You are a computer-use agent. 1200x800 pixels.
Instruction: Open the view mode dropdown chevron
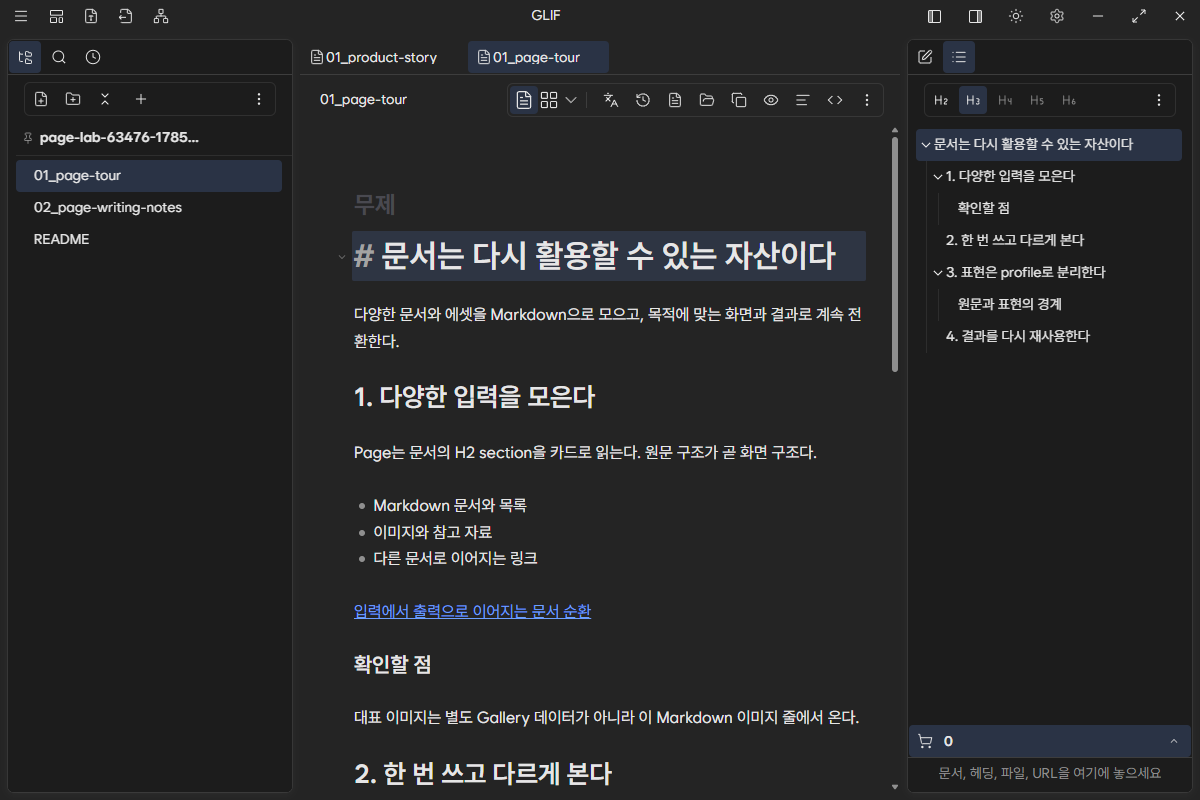(x=571, y=100)
